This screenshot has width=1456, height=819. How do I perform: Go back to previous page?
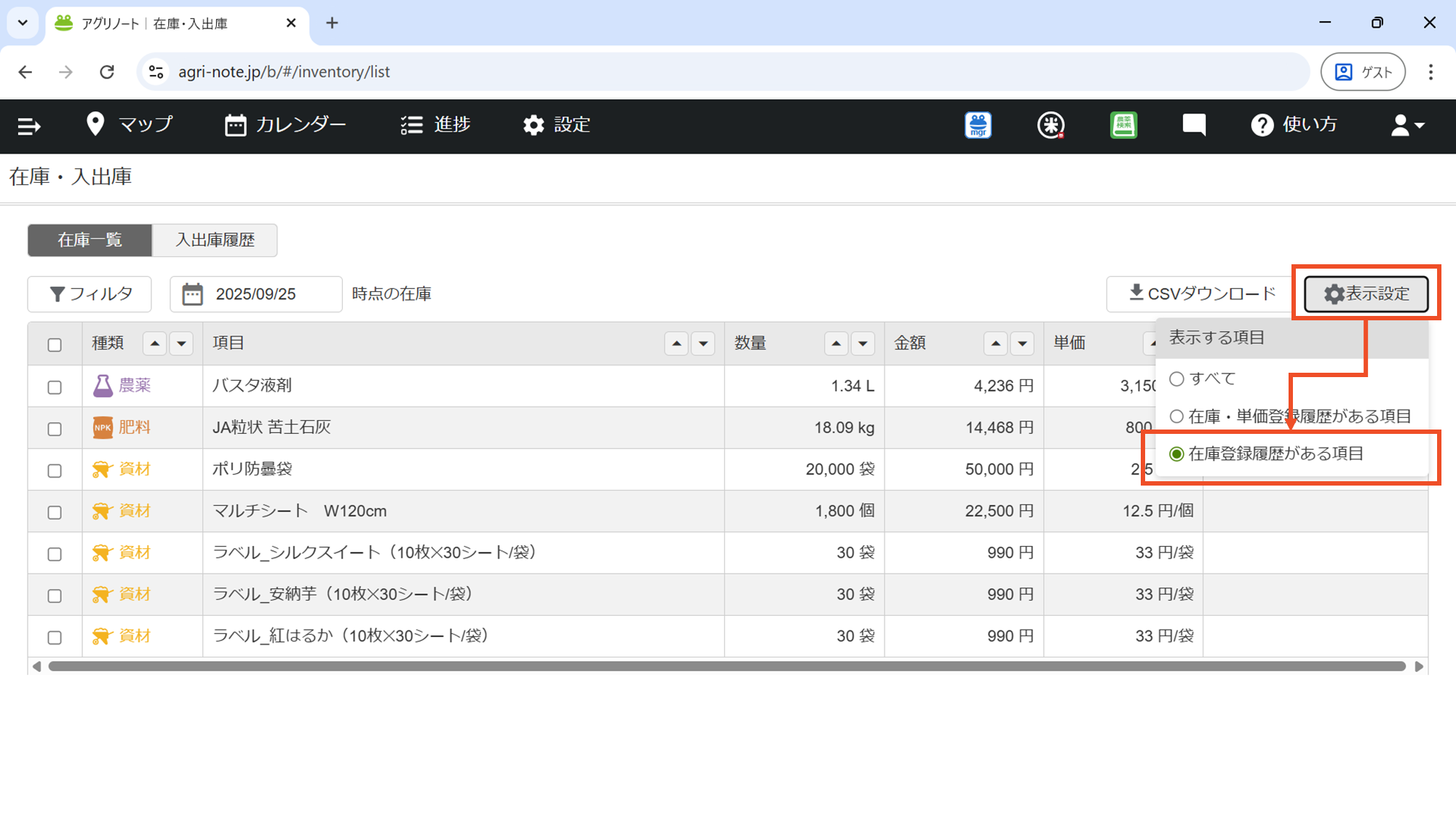tap(25, 71)
